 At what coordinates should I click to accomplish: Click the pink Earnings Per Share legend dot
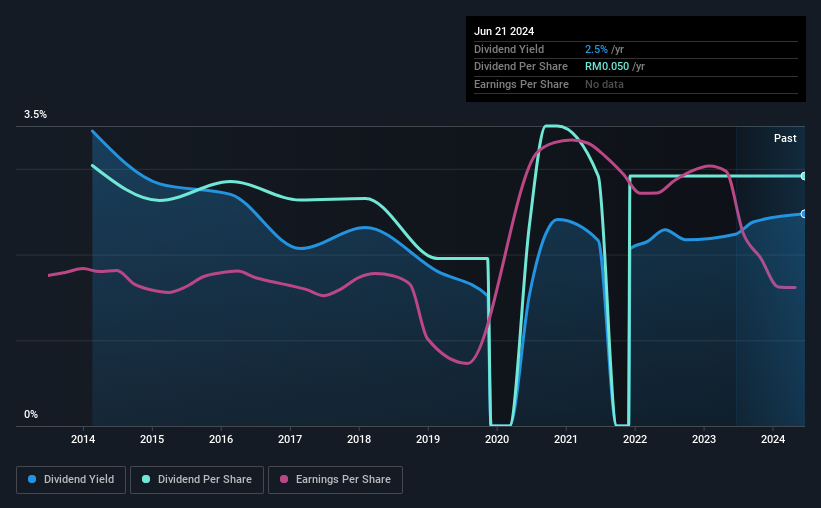pyautogui.click(x=284, y=479)
